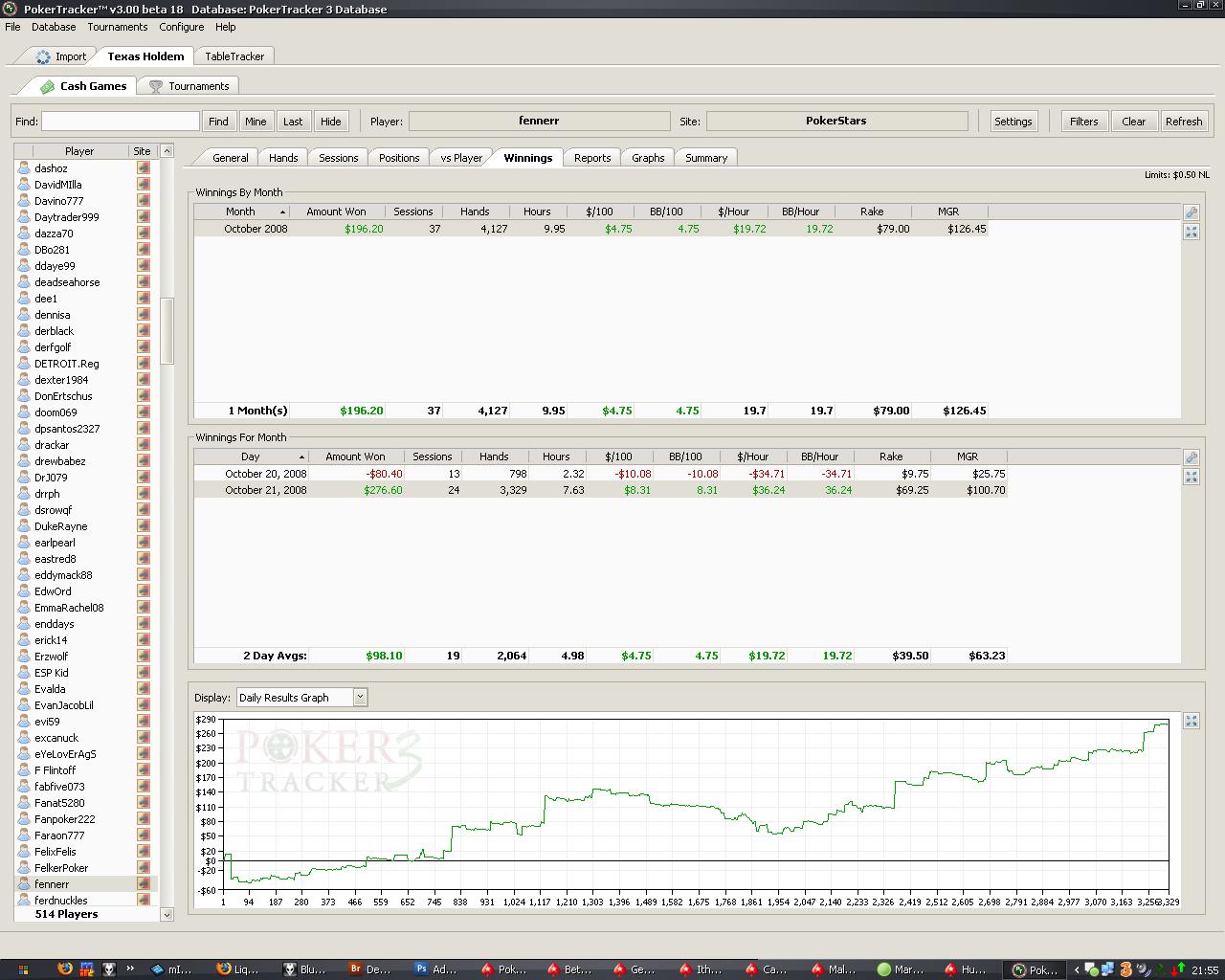Click the Find button
The height and width of the screenshot is (980, 1225).
click(x=219, y=122)
